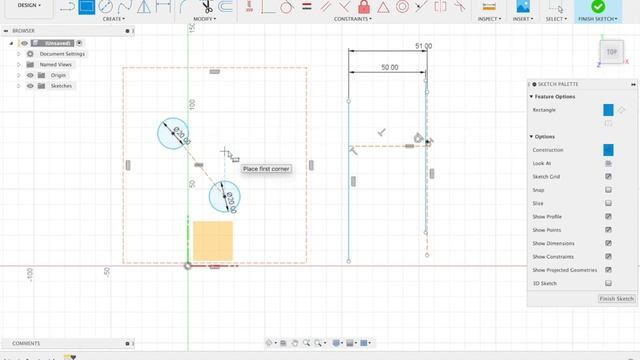The height and width of the screenshot is (360, 640).
Task: Open the FINISH SKETCH toolbar menu
Action: (x=598, y=19)
